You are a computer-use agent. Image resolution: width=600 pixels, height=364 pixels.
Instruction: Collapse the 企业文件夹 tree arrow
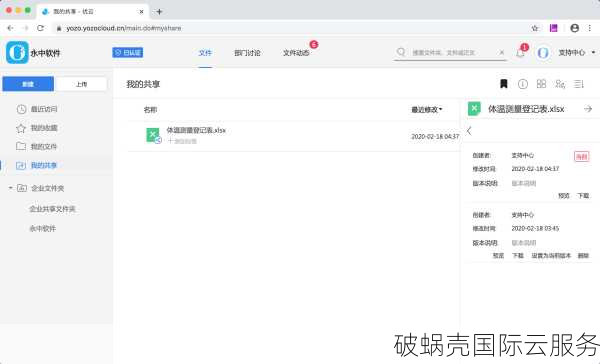coord(11,188)
